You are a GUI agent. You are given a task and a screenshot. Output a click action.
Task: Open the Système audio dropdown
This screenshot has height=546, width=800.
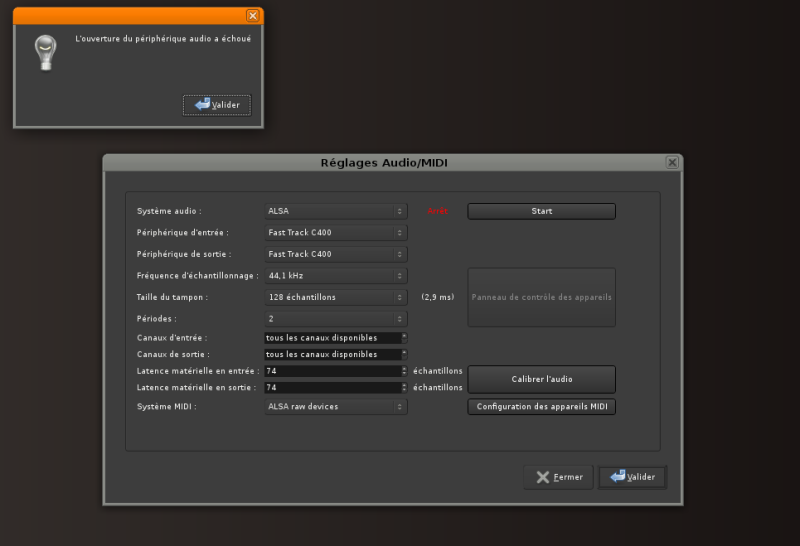[x=335, y=211]
